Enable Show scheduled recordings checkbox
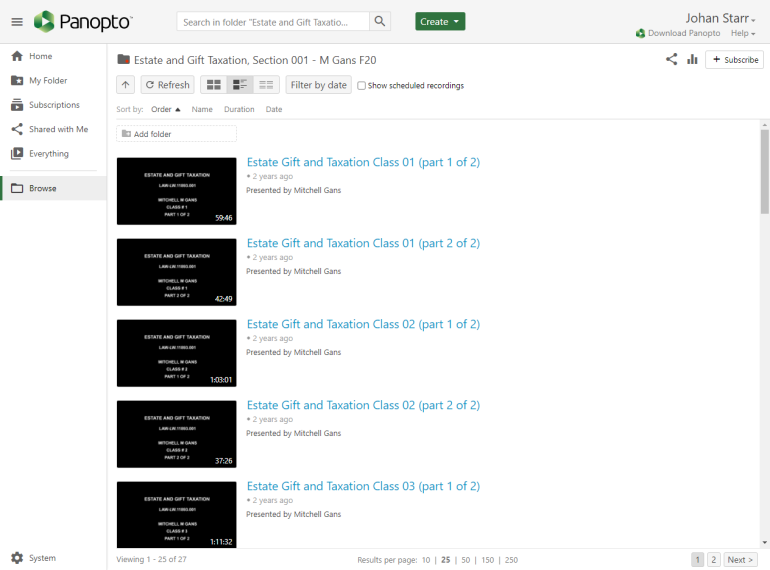Screen dimensions: 770x570 [x=361, y=86]
